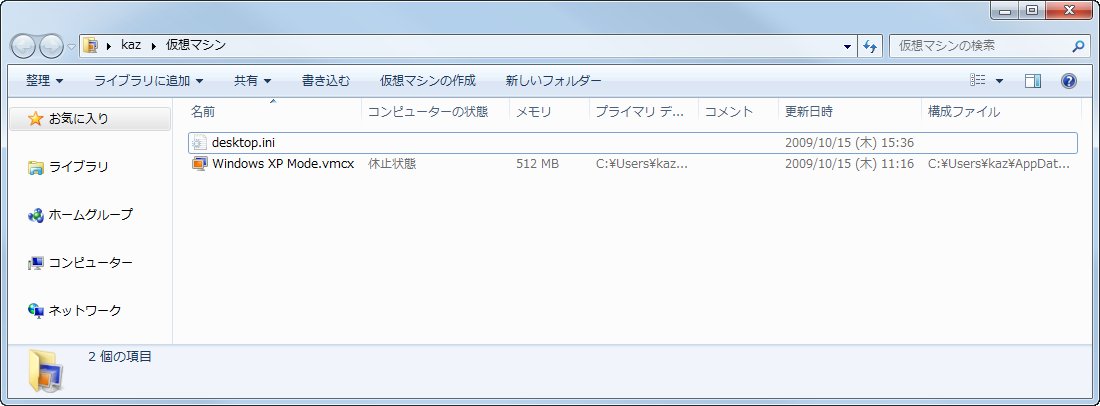The image size is (1100, 406).
Task: Create a folder with 新しいフォルダー
Action: point(554,81)
